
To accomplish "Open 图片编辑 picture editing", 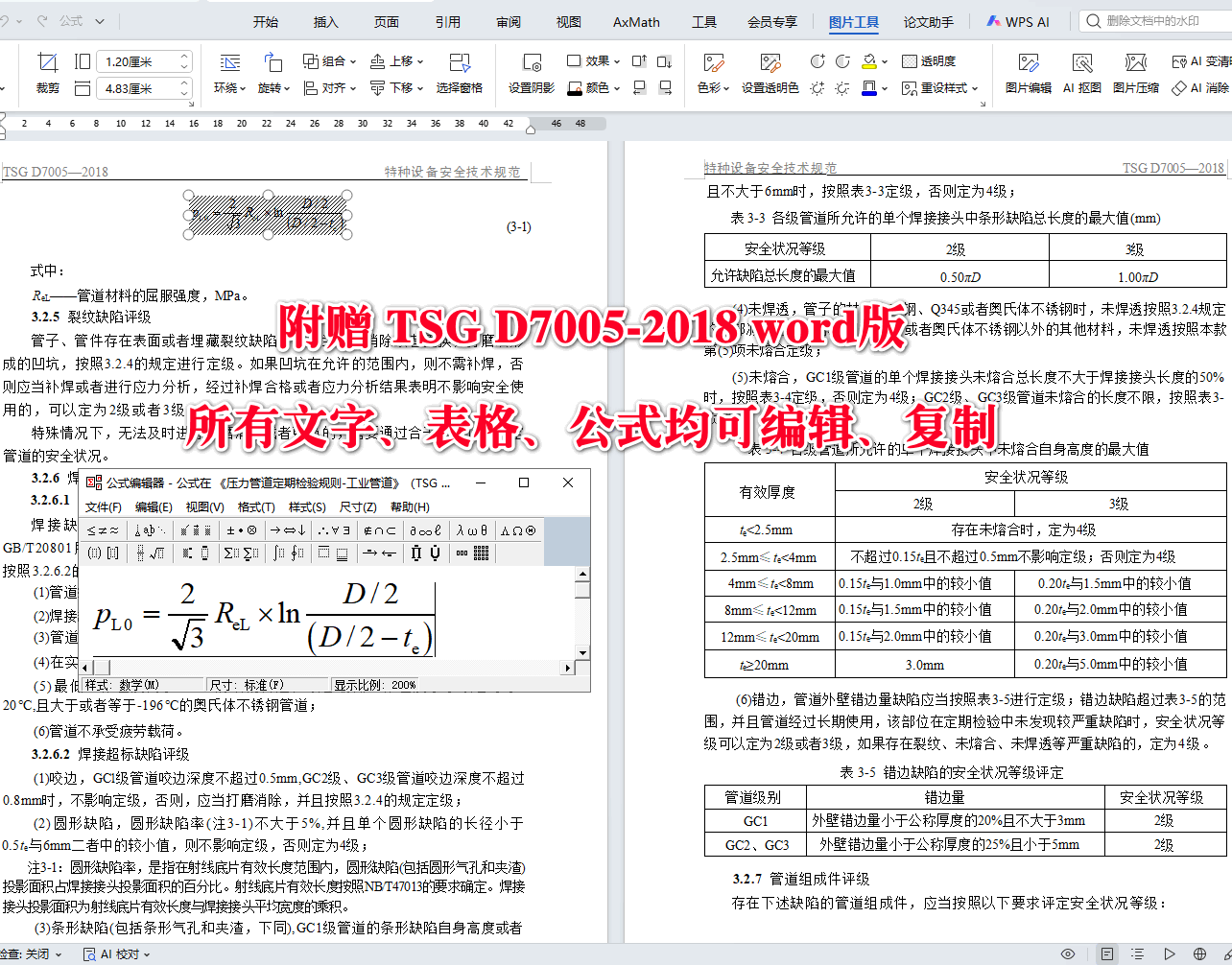I will coord(1029,75).
